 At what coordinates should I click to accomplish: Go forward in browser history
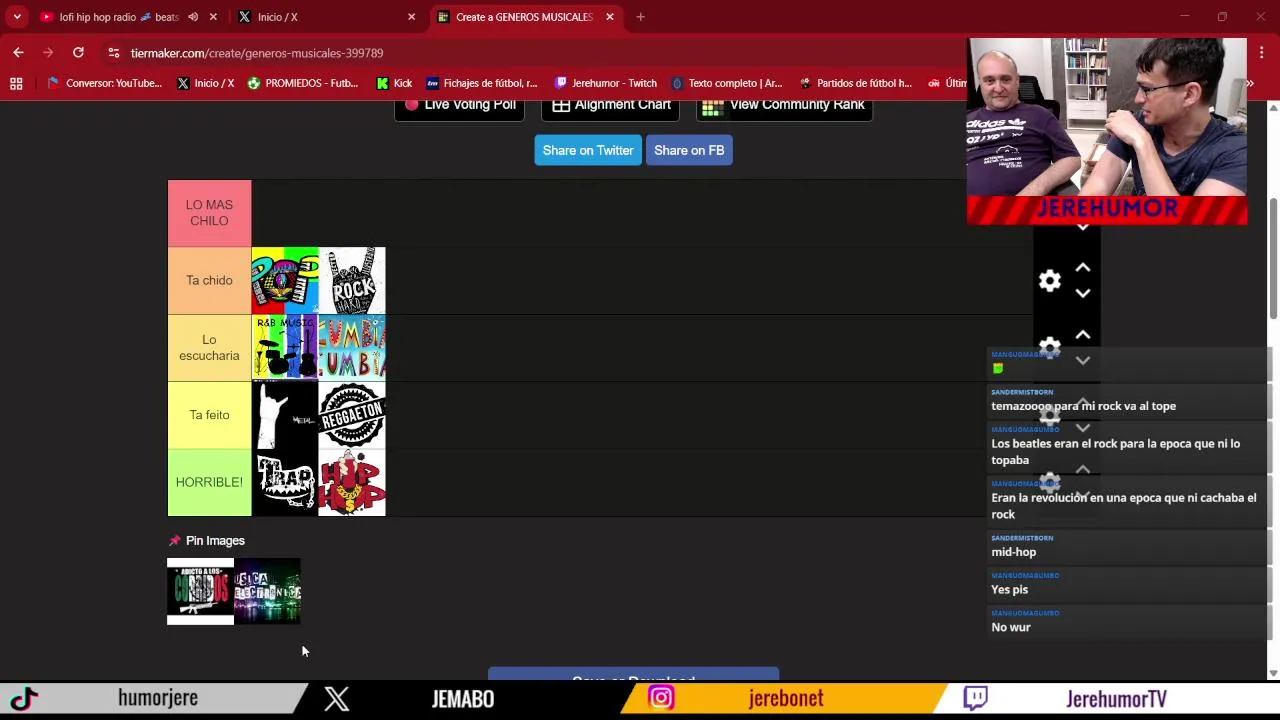tap(48, 53)
